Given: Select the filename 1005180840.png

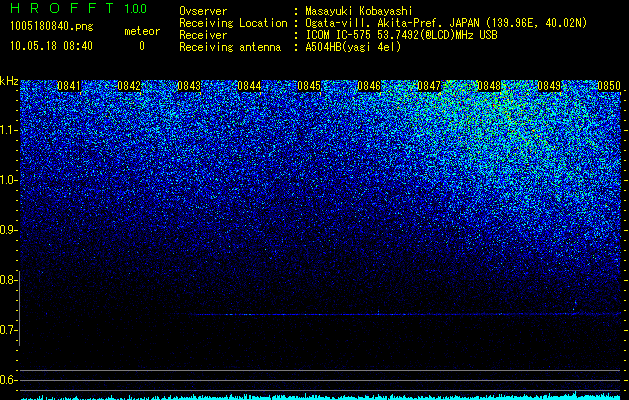Looking at the screenshot, I should pos(52,27).
